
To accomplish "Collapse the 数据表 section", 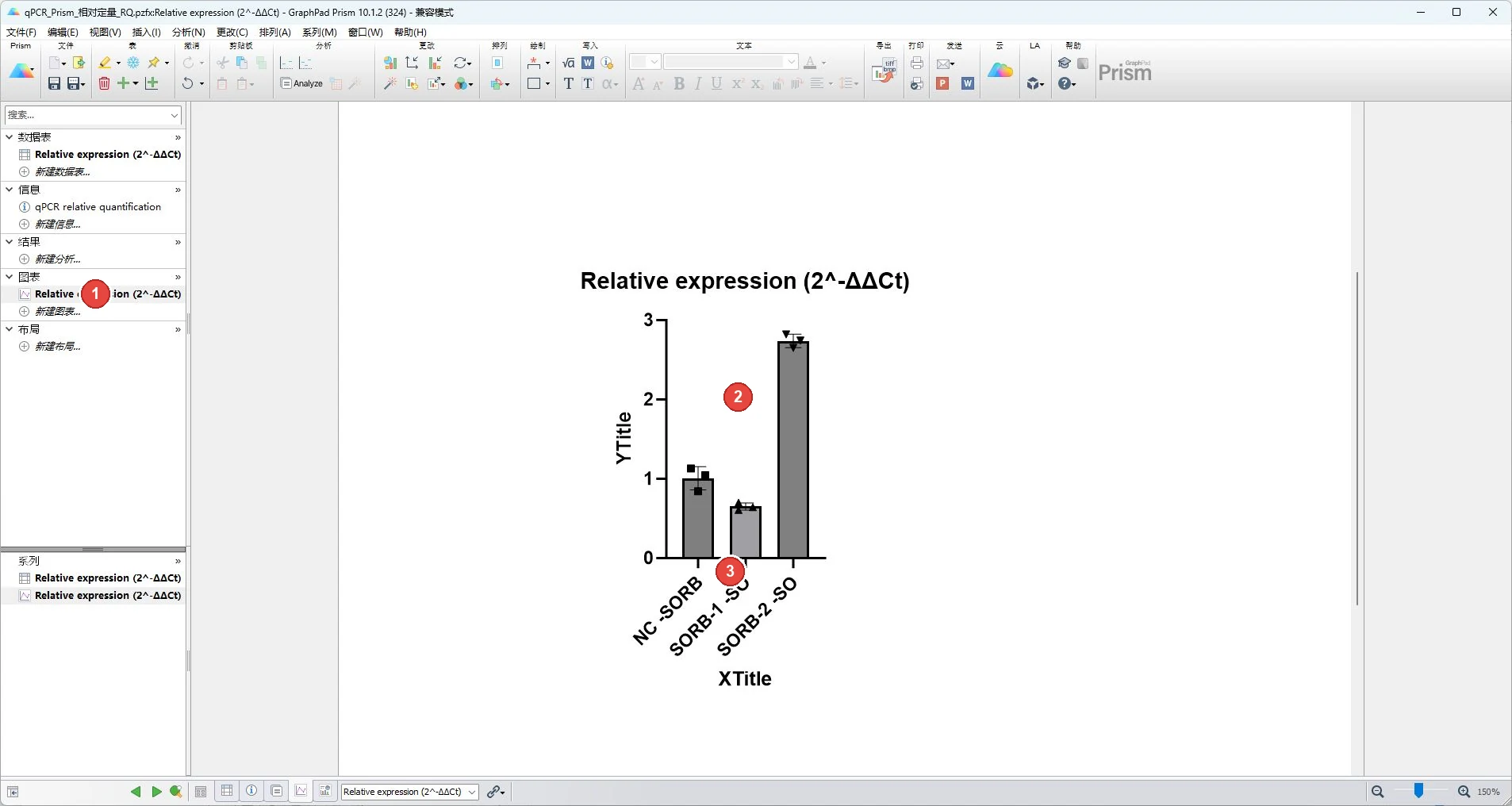I will (10, 137).
